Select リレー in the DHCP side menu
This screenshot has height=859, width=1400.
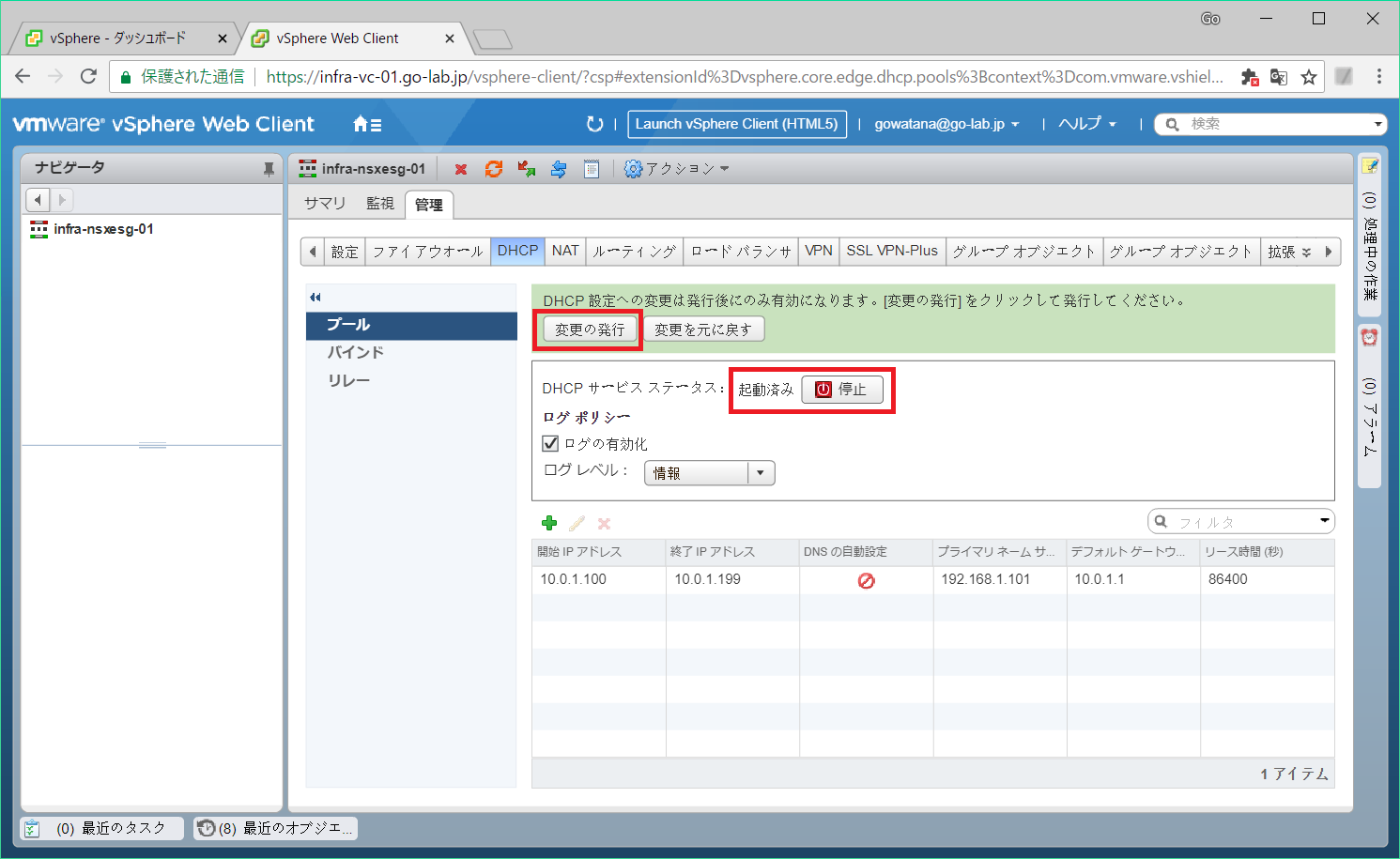(x=411, y=381)
